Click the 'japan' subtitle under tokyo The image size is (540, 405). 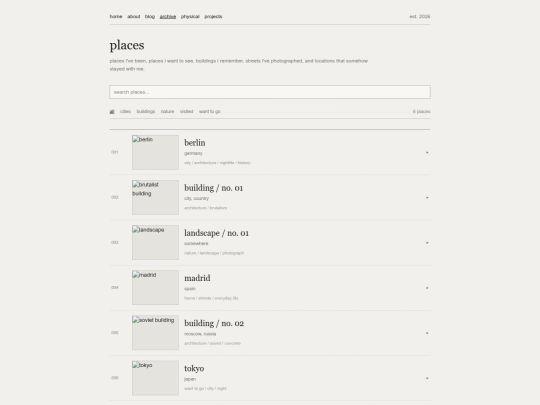(x=190, y=379)
